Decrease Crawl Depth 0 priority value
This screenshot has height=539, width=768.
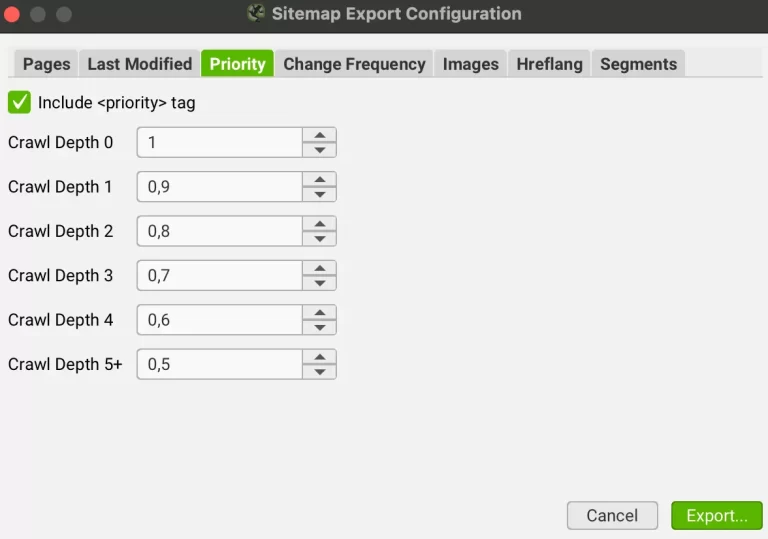click(319, 150)
